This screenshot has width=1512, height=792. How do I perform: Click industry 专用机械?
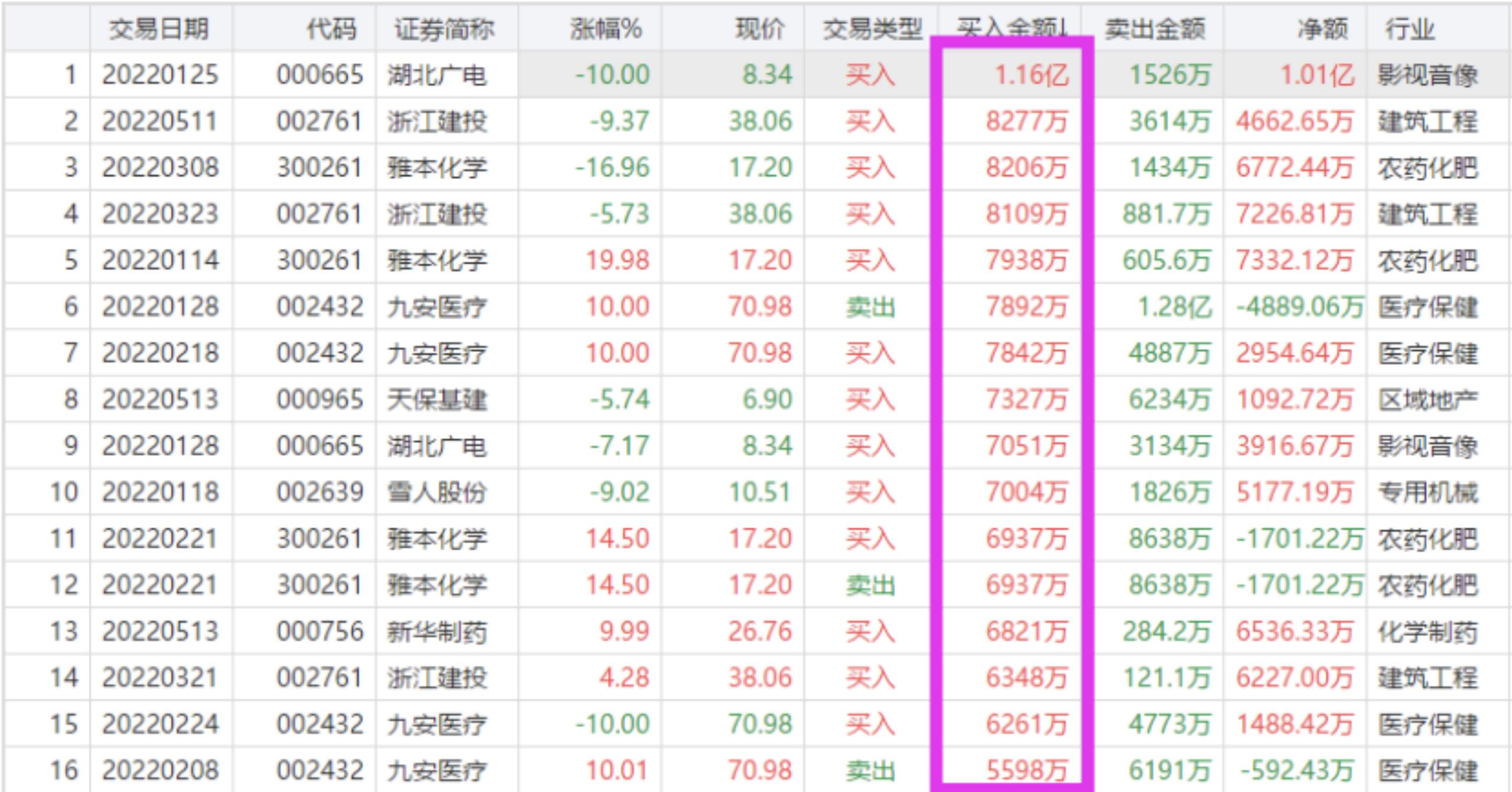click(1428, 492)
